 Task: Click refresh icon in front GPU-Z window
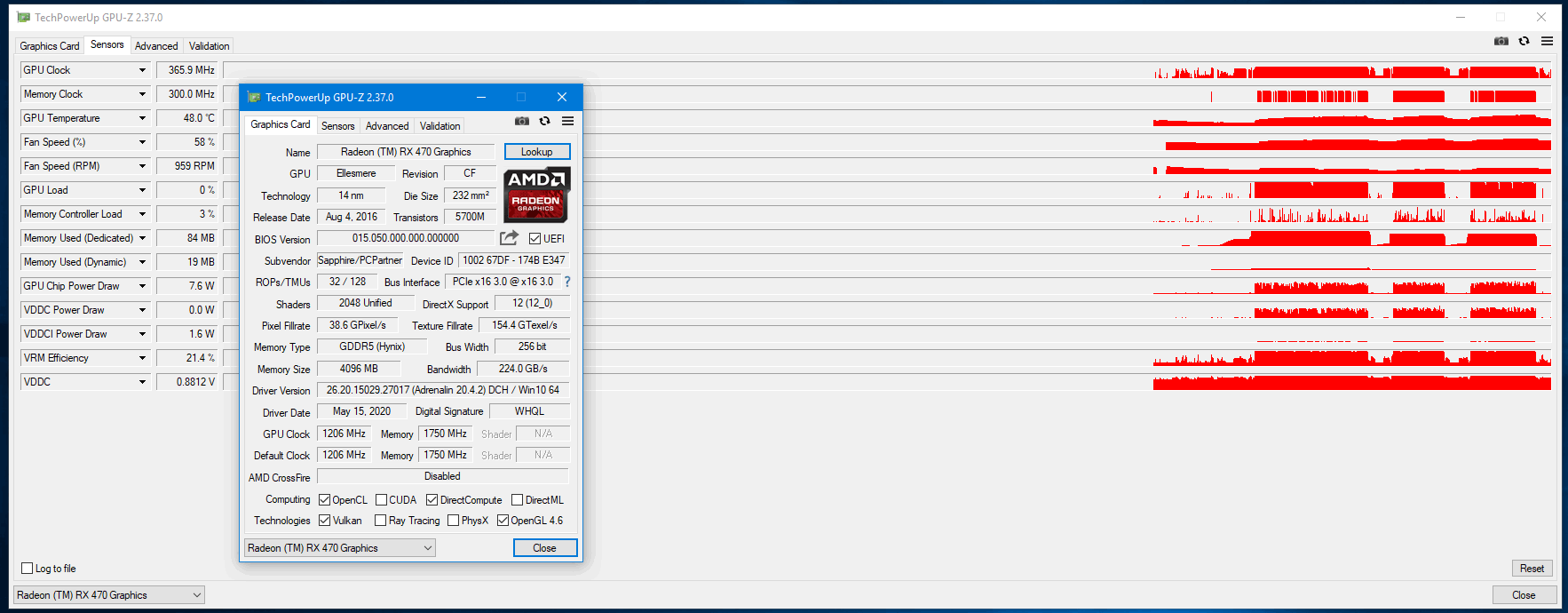click(x=545, y=121)
